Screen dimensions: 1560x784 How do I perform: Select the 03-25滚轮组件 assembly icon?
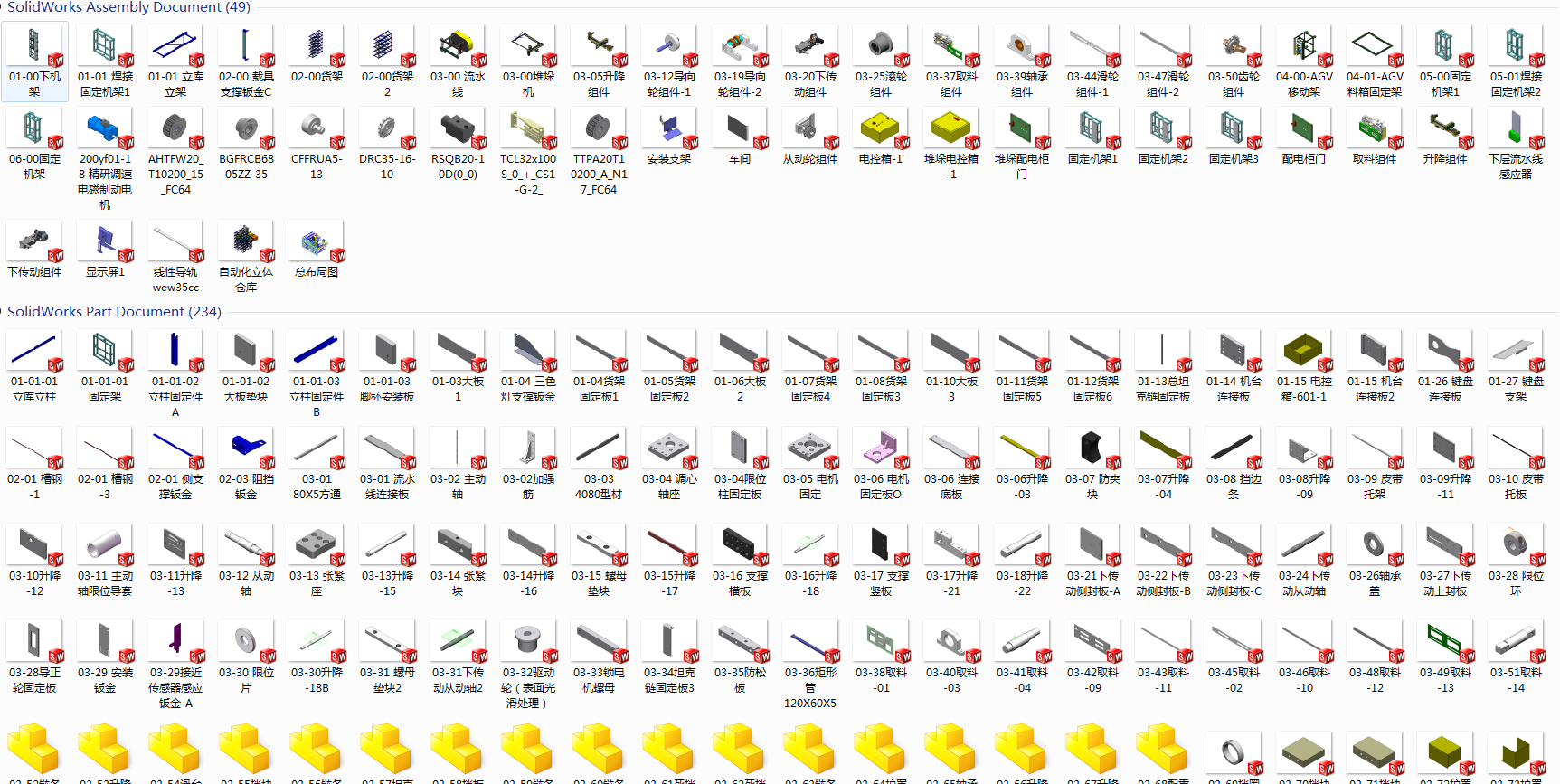881,45
